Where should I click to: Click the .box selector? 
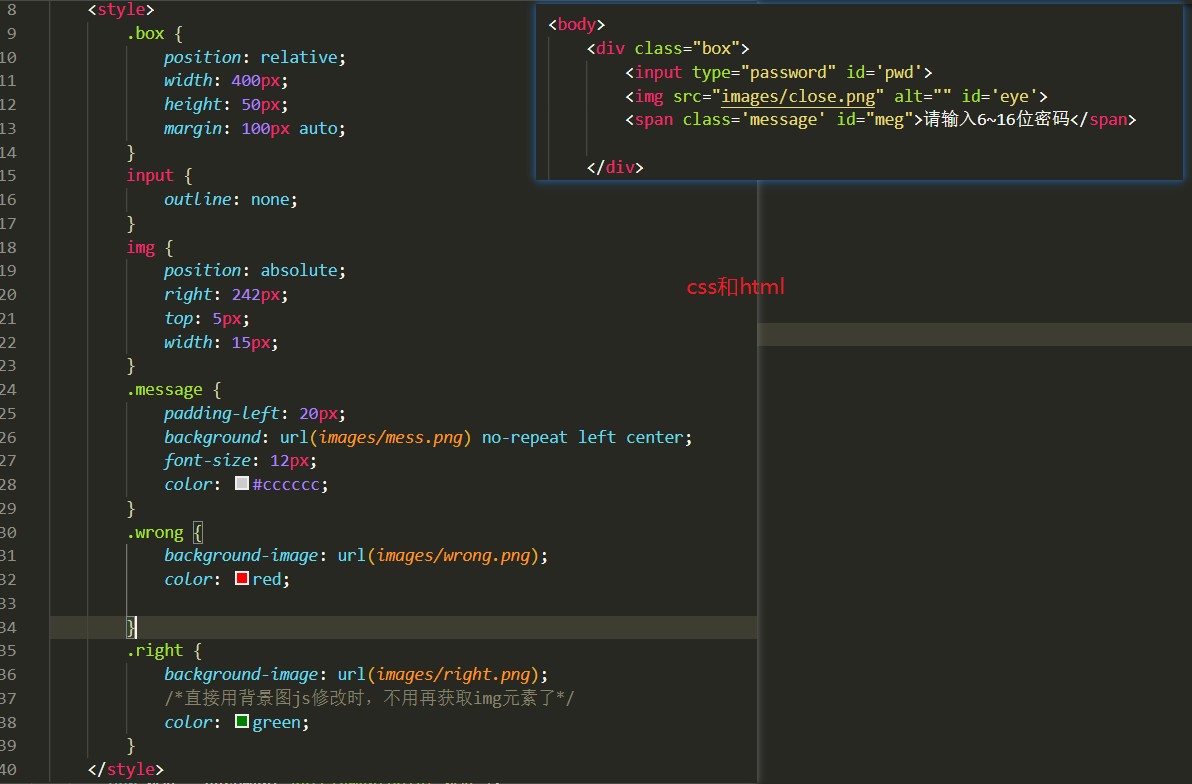pos(145,33)
